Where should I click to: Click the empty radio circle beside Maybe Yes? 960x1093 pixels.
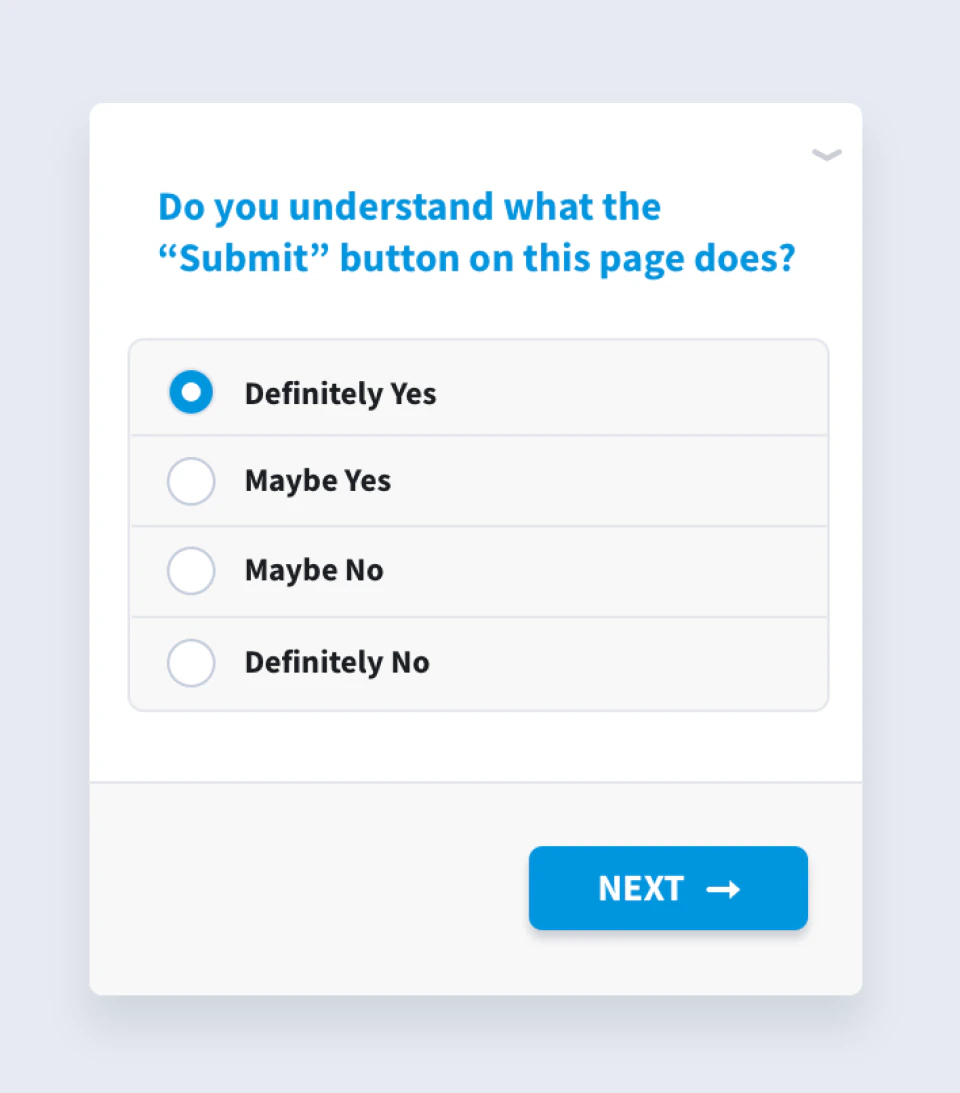click(191, 481)
